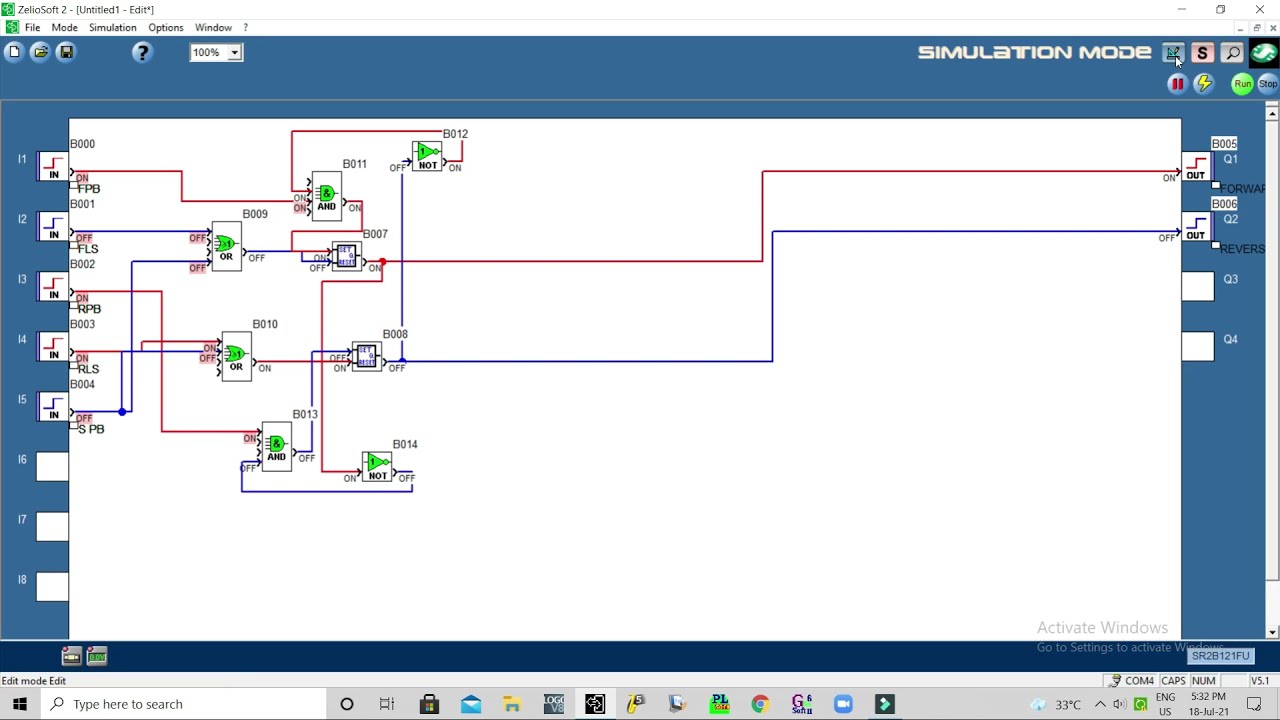Open the green analog display icon
Screen dimensions: 1280x720
click(97, 656)
